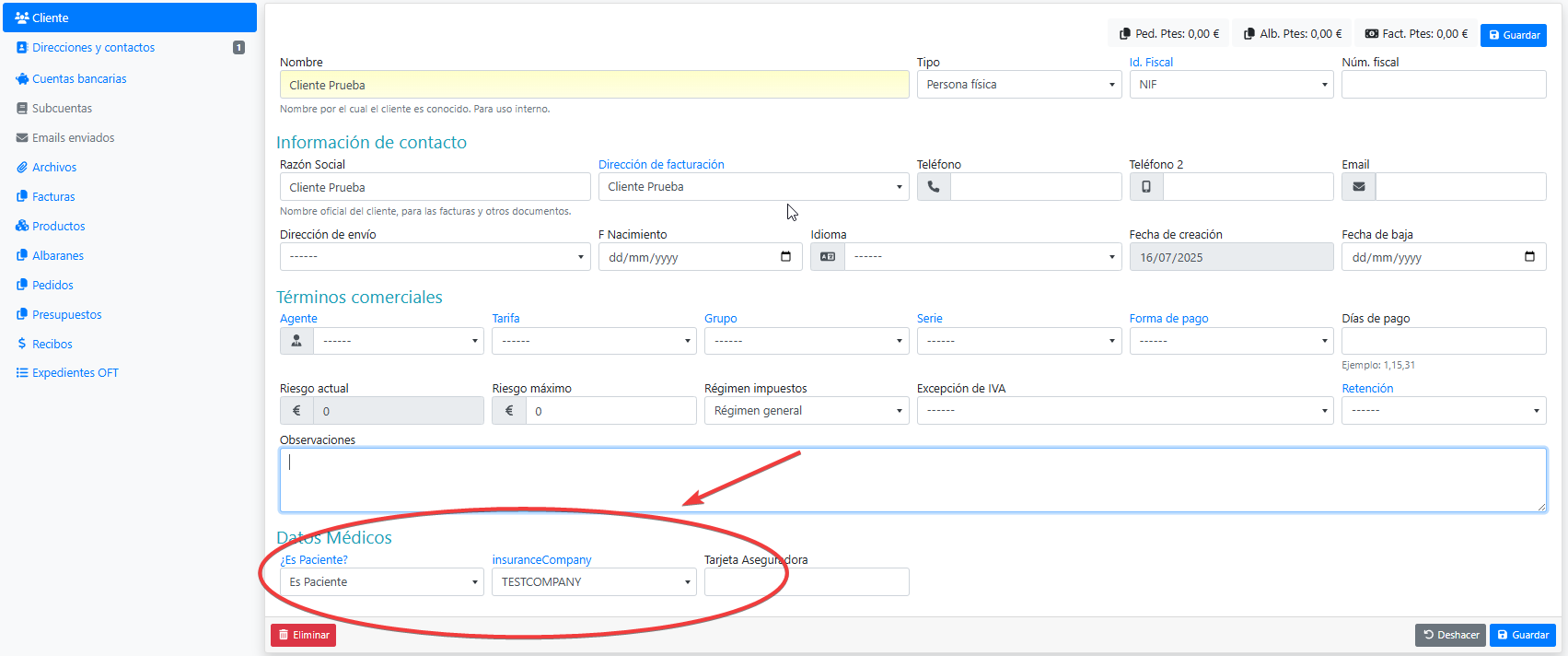Open the Facturas sidebar item
Screen dimensions: 1568x656
click(x=53, y=197)
